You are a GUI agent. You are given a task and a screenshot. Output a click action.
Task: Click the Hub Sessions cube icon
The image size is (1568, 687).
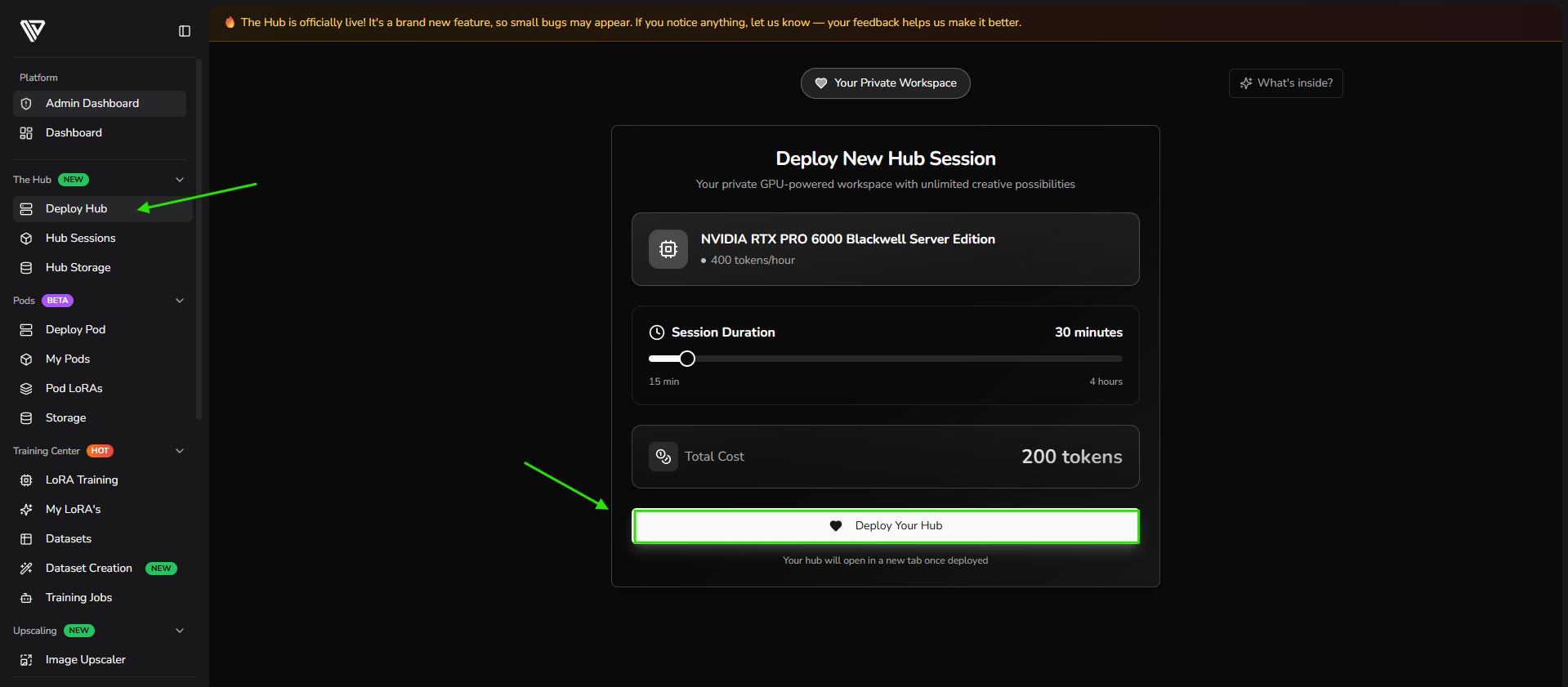click(26, 239)
